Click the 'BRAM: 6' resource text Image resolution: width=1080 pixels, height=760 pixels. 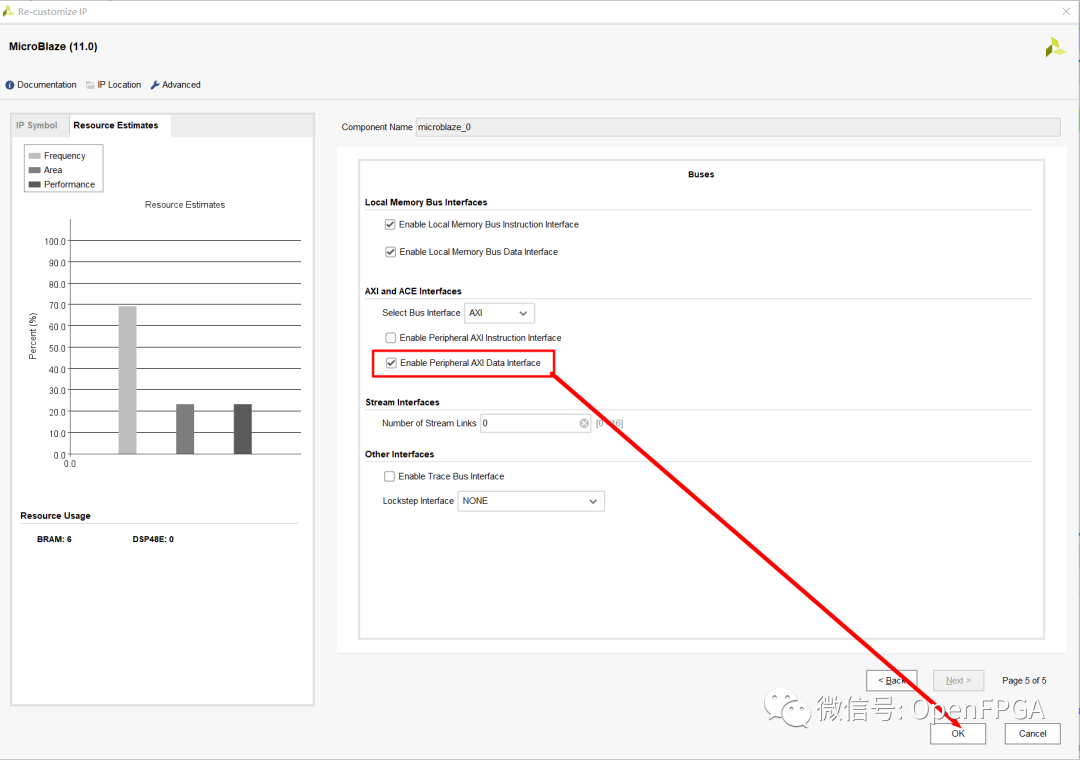click(54, 540)
